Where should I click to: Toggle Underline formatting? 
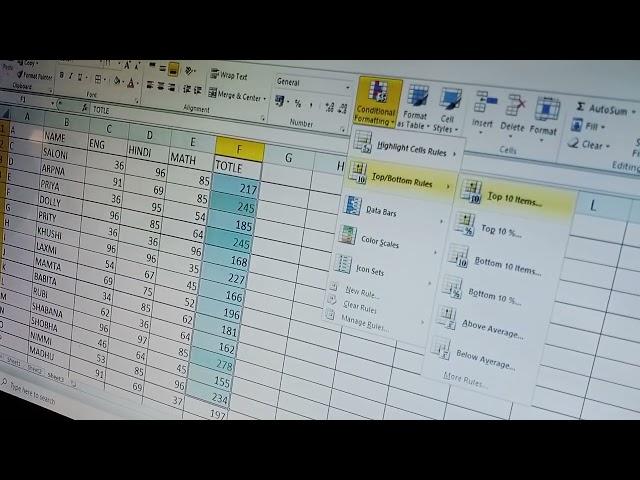tap(80, 77)
